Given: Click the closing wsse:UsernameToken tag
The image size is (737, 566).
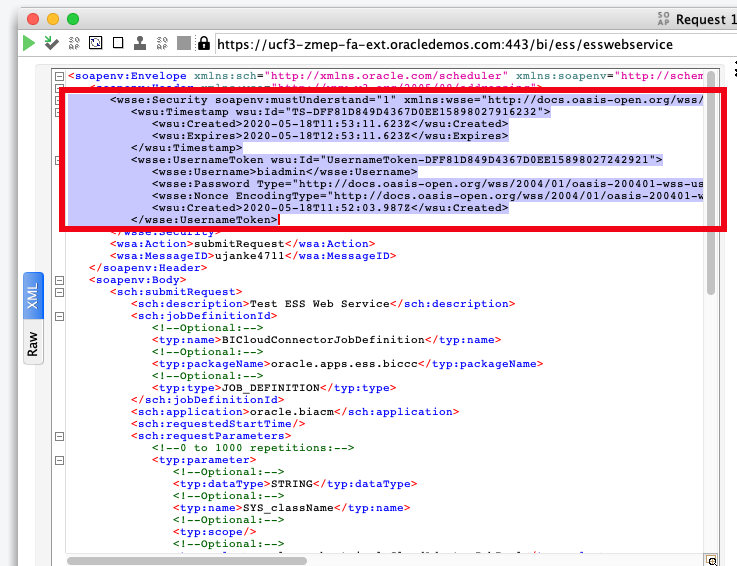Looking at the screenshot, I should [x=204, y=220].
